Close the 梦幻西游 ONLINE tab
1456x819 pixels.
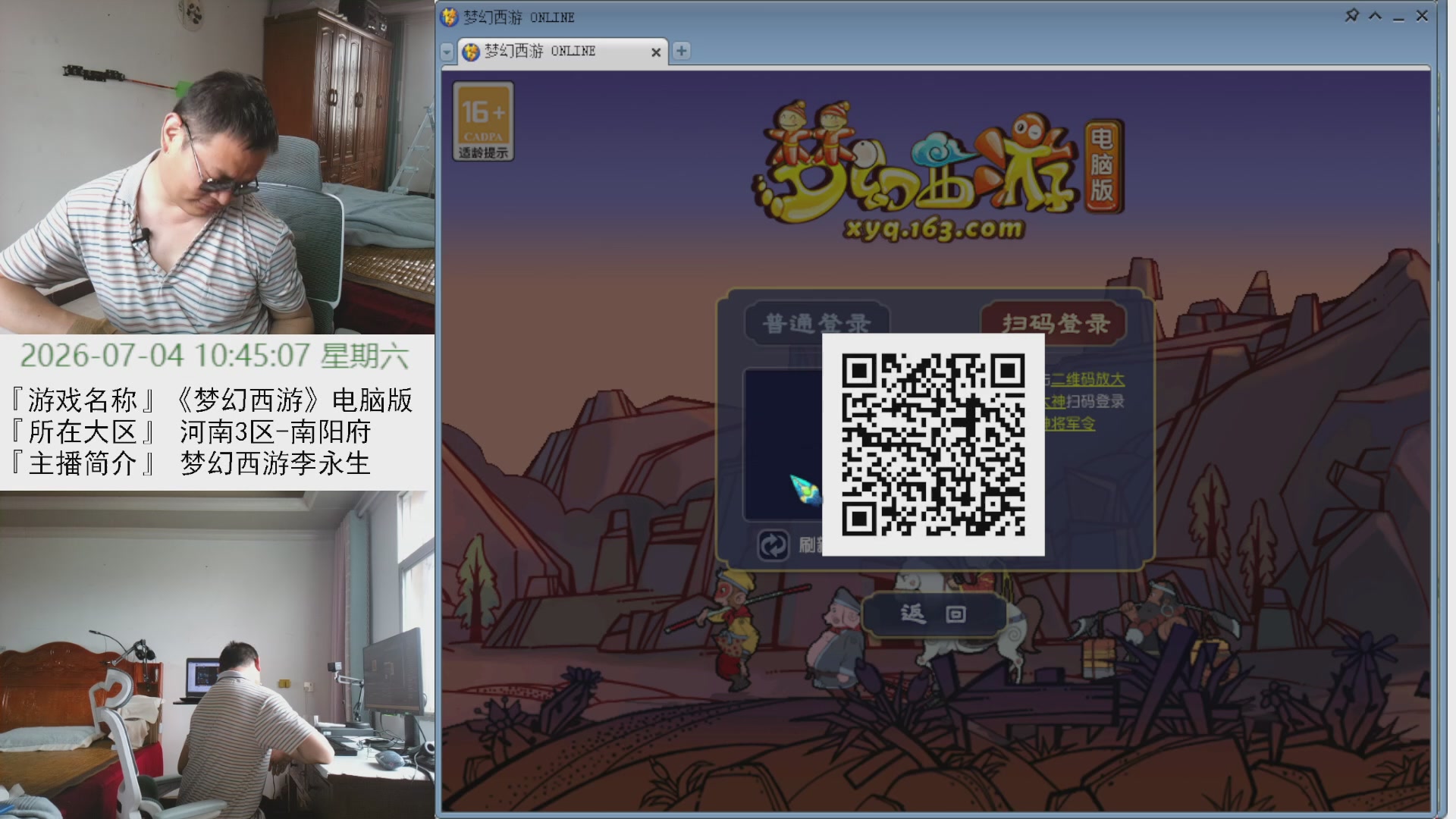(x=656, y=52)
